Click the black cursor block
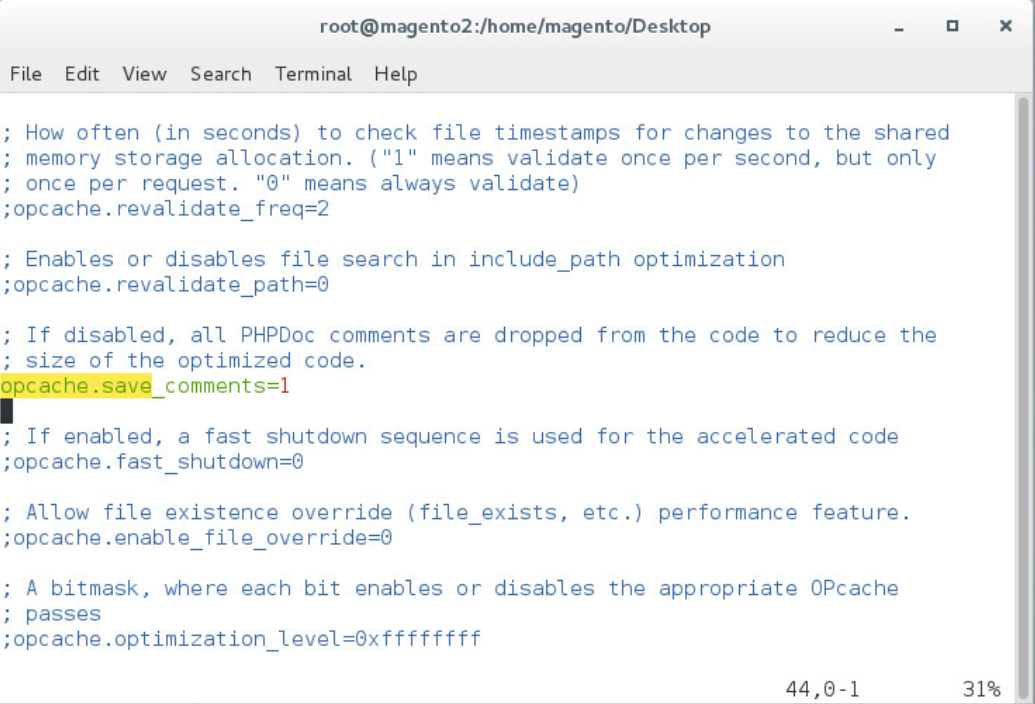The image size is (1035, 704). tap(7, 411)
